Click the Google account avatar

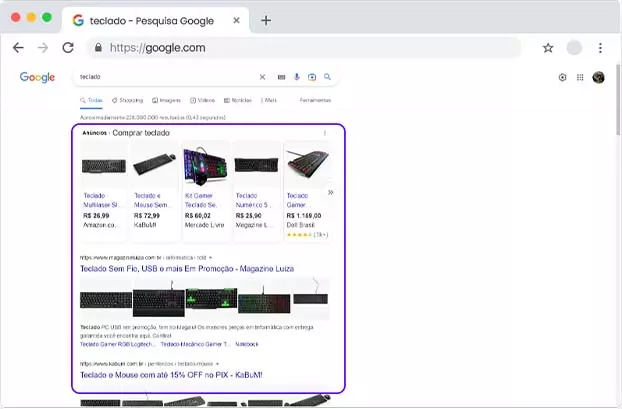[x=598, y=77]
